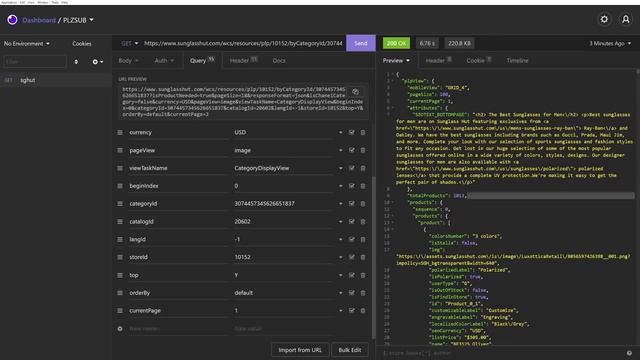
Task: Open the sidebar sort order icon
Action: (x=76, y=62)
